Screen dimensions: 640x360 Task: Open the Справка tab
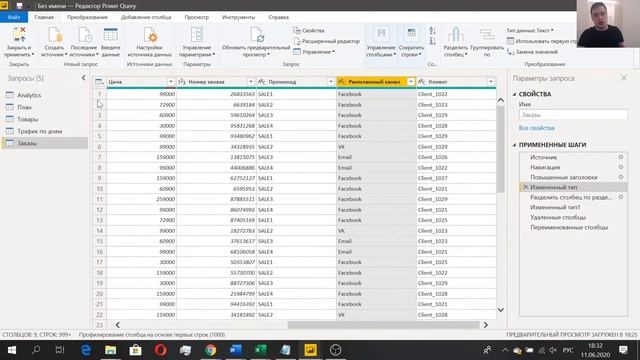click(278, 17)
